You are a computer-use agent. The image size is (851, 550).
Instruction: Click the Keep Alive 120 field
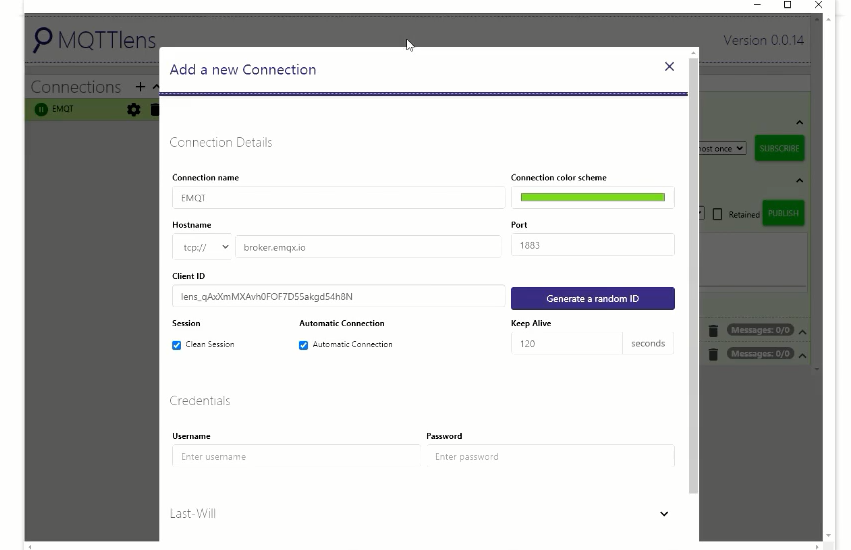tap(567, 343)
